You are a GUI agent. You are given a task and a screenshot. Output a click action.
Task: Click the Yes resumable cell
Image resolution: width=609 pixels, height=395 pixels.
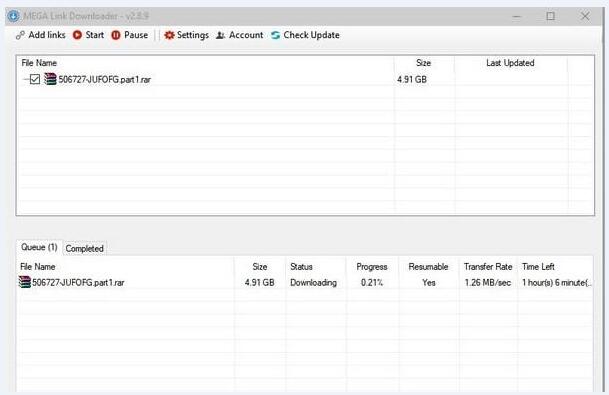point(428,282)
